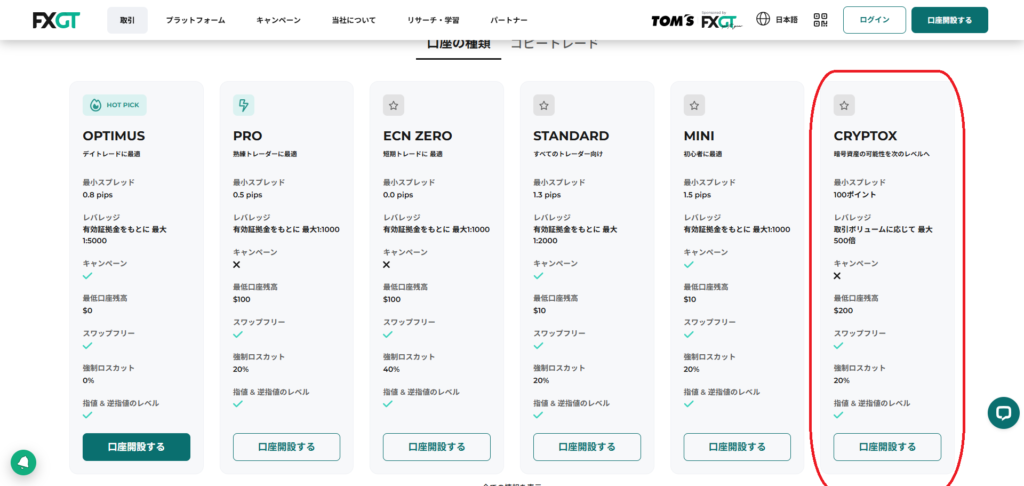Open an OPTIMUS account via 口座開設する
Screen dimensions: 1024x486
coord(136,447)
